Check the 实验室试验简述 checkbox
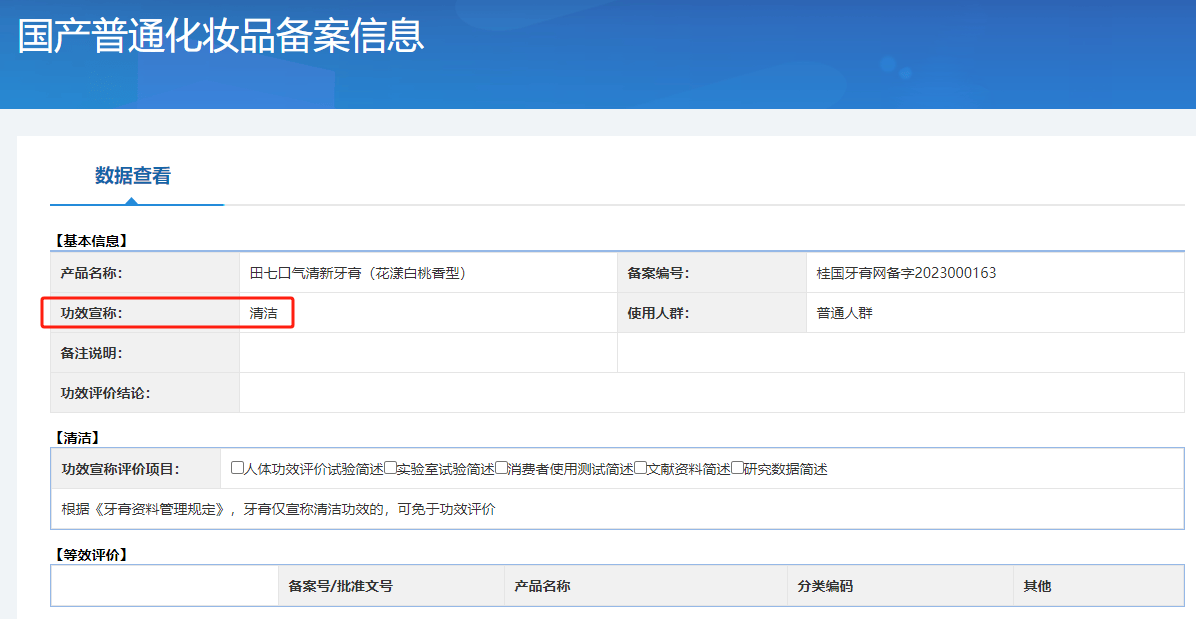The width and height of the screenshot is (1196, 619). [391, 467]
